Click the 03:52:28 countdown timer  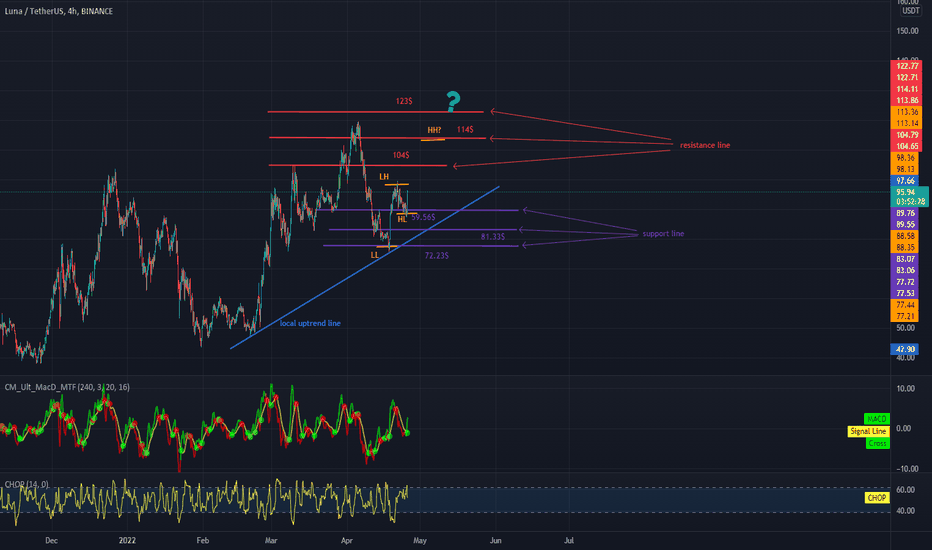(911, 202)
